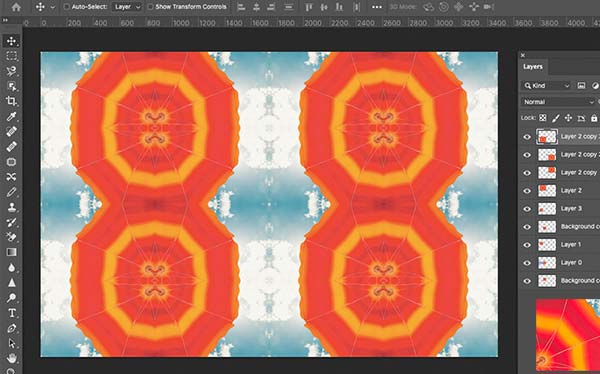Viewport: 600px width, 374px height.
Task: Select the Spot Healing Brush tool
Action: 11,131
